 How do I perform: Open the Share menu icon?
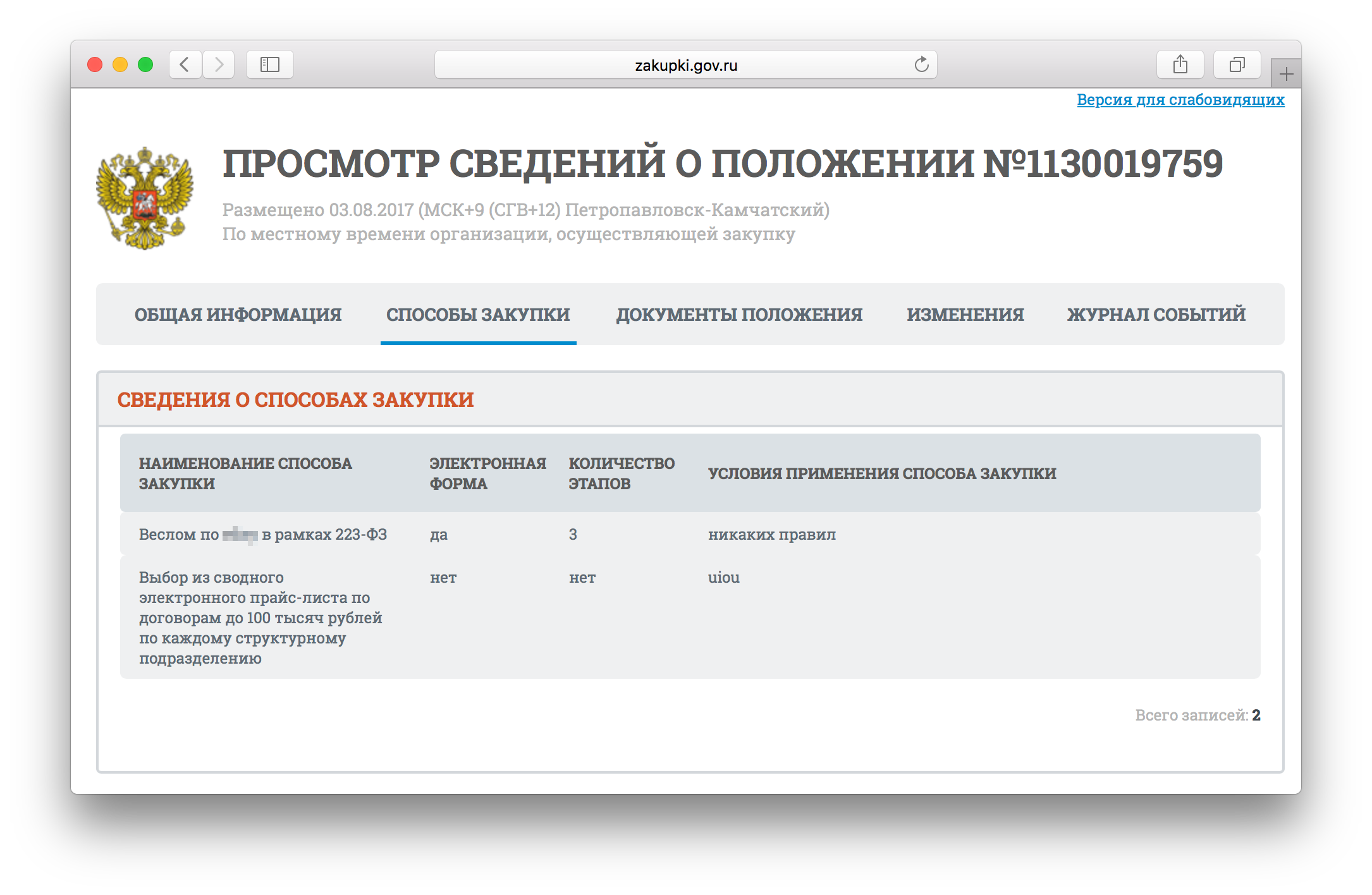coord(1180,64)
